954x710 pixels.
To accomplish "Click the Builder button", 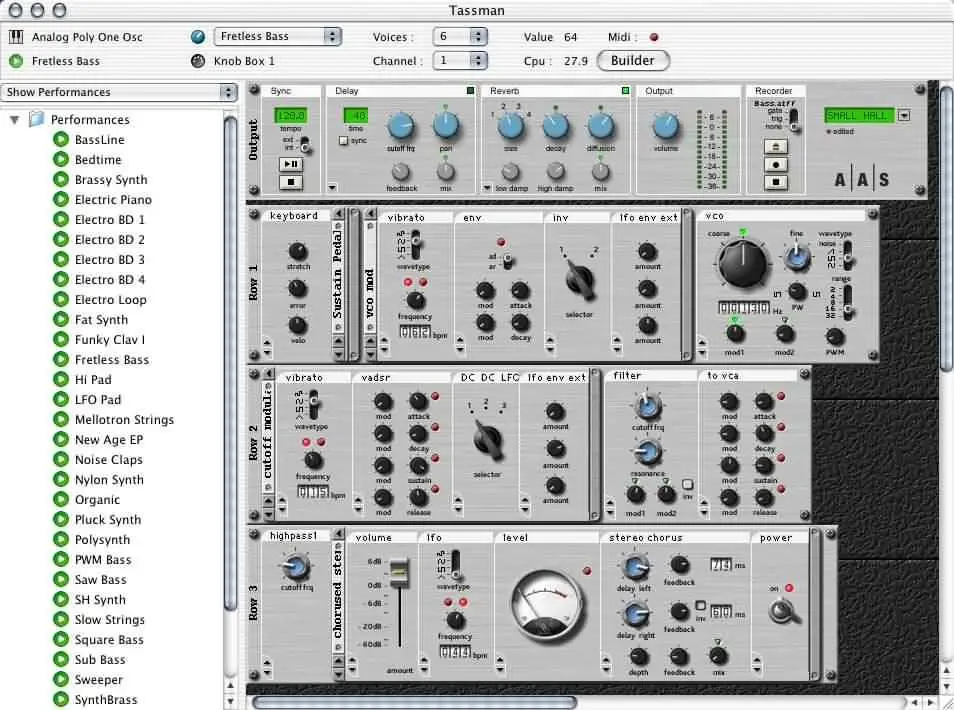I will (633, 60).
